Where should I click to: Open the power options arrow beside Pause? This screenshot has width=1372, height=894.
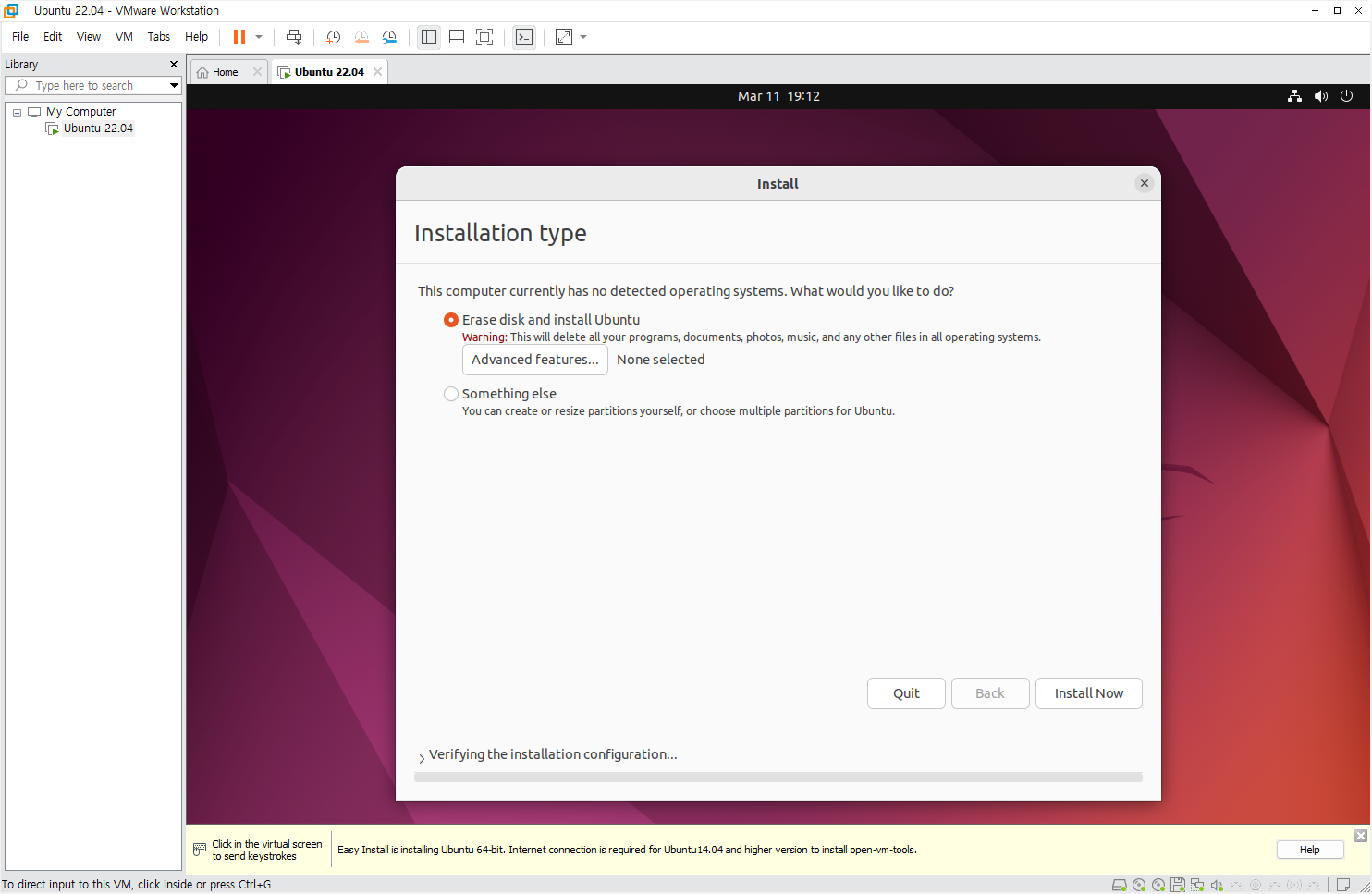click(x=259, y=37)
